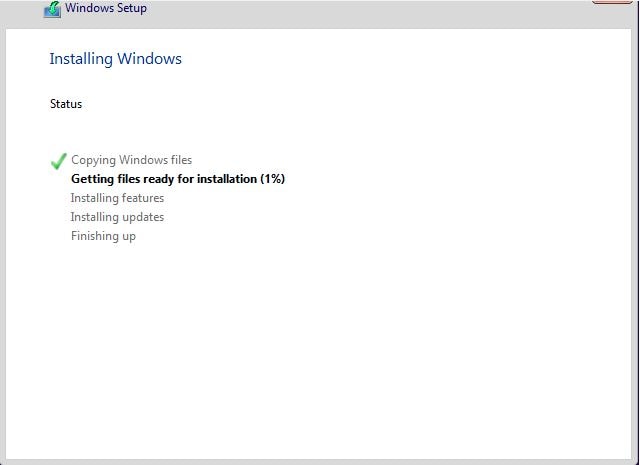This screenshot has width=640, height=465.
Task: Click the Windows Setup title bar icon
Action: (53, 10)
